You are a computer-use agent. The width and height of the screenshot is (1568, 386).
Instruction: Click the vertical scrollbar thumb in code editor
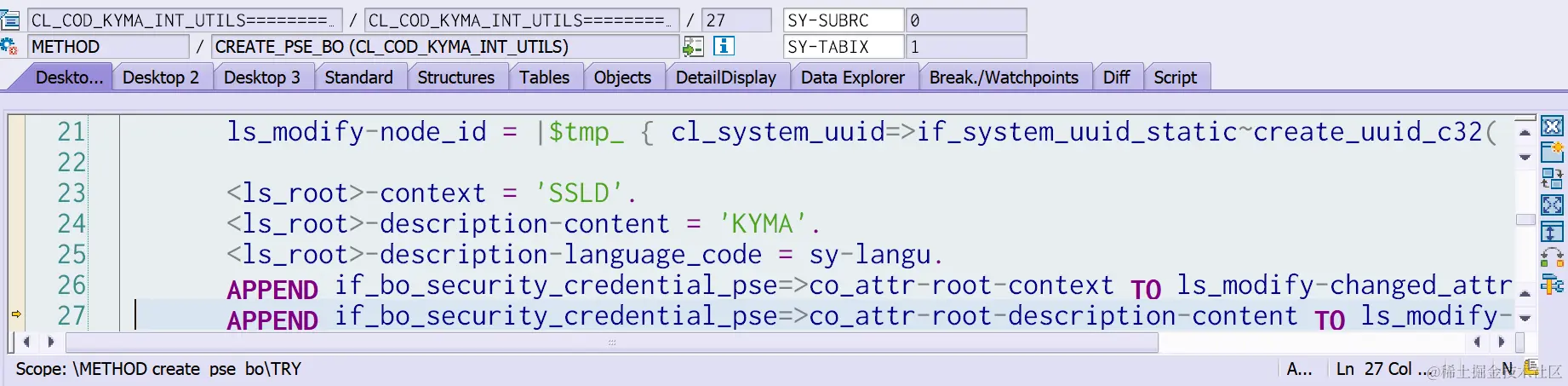point(1525,220)
